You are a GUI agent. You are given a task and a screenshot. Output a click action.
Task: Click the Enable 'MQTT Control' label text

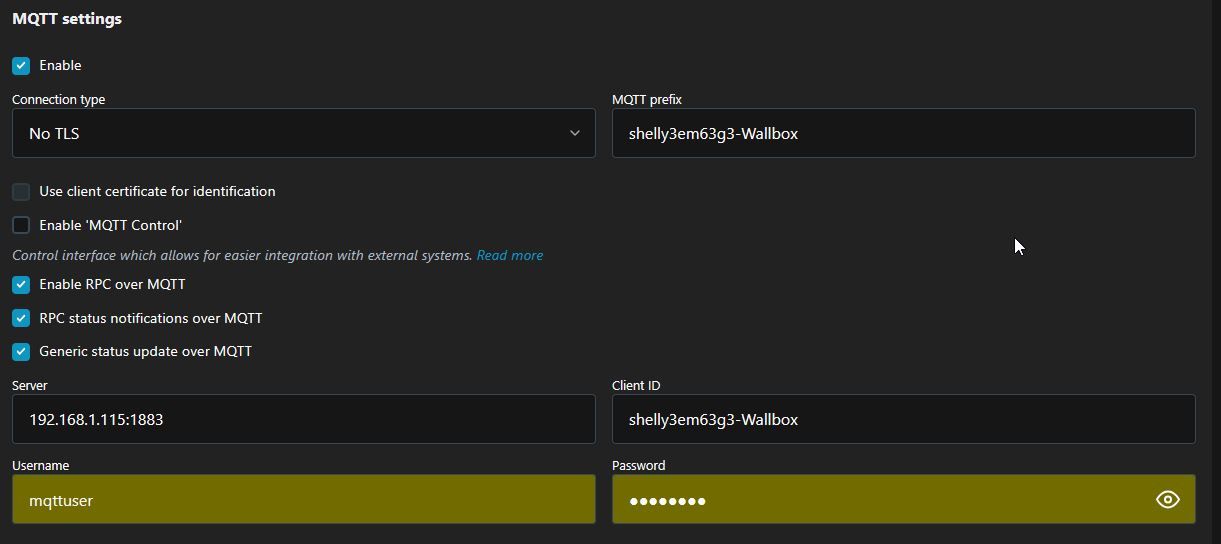click(x=110, y=226)
